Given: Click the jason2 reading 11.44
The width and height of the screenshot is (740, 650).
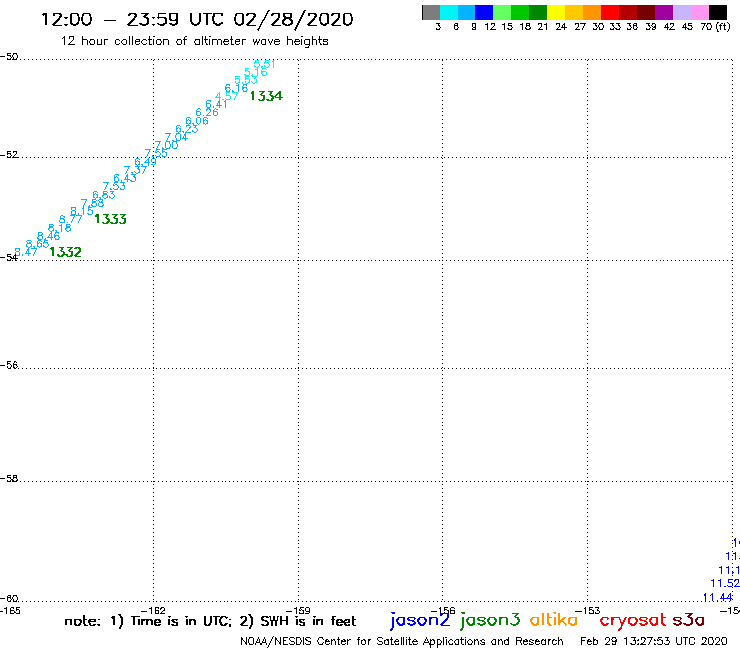Looking at the screenshot, I should point(717,598).
